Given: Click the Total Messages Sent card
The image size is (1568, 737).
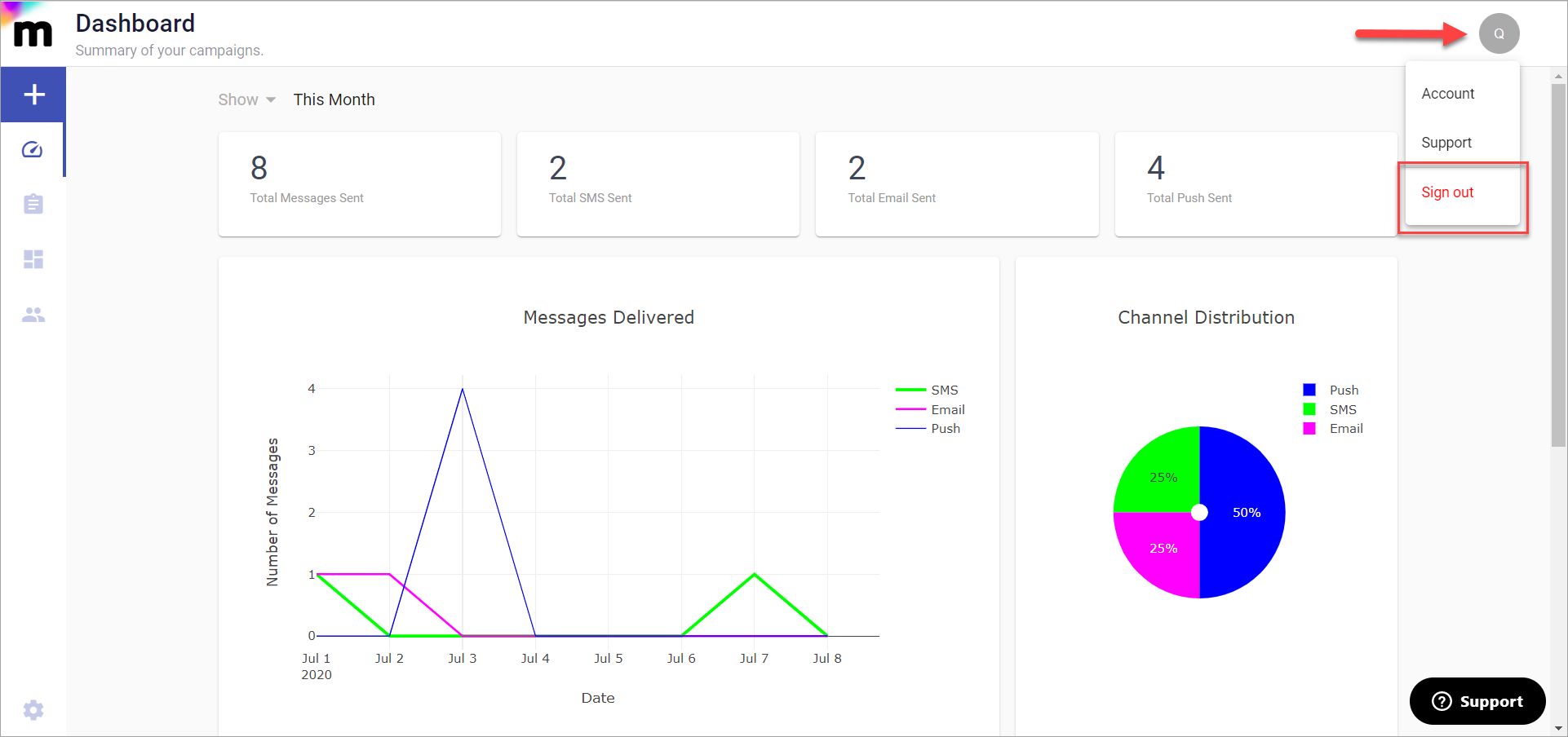Looking at the screenshot, I should pyautogui.click(x=360, y=184).
